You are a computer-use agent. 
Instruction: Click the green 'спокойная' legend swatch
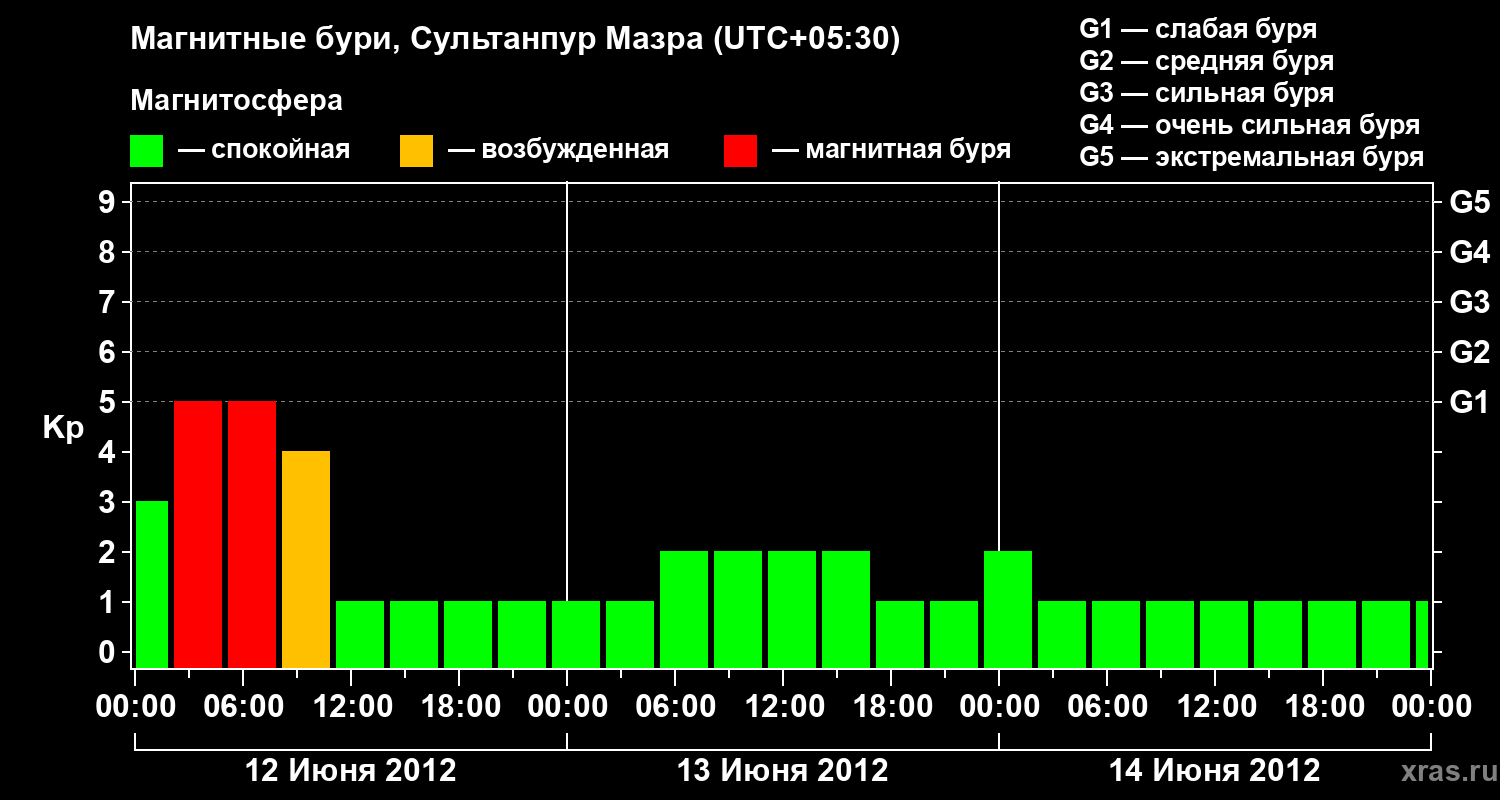click(x=146, y=151)
